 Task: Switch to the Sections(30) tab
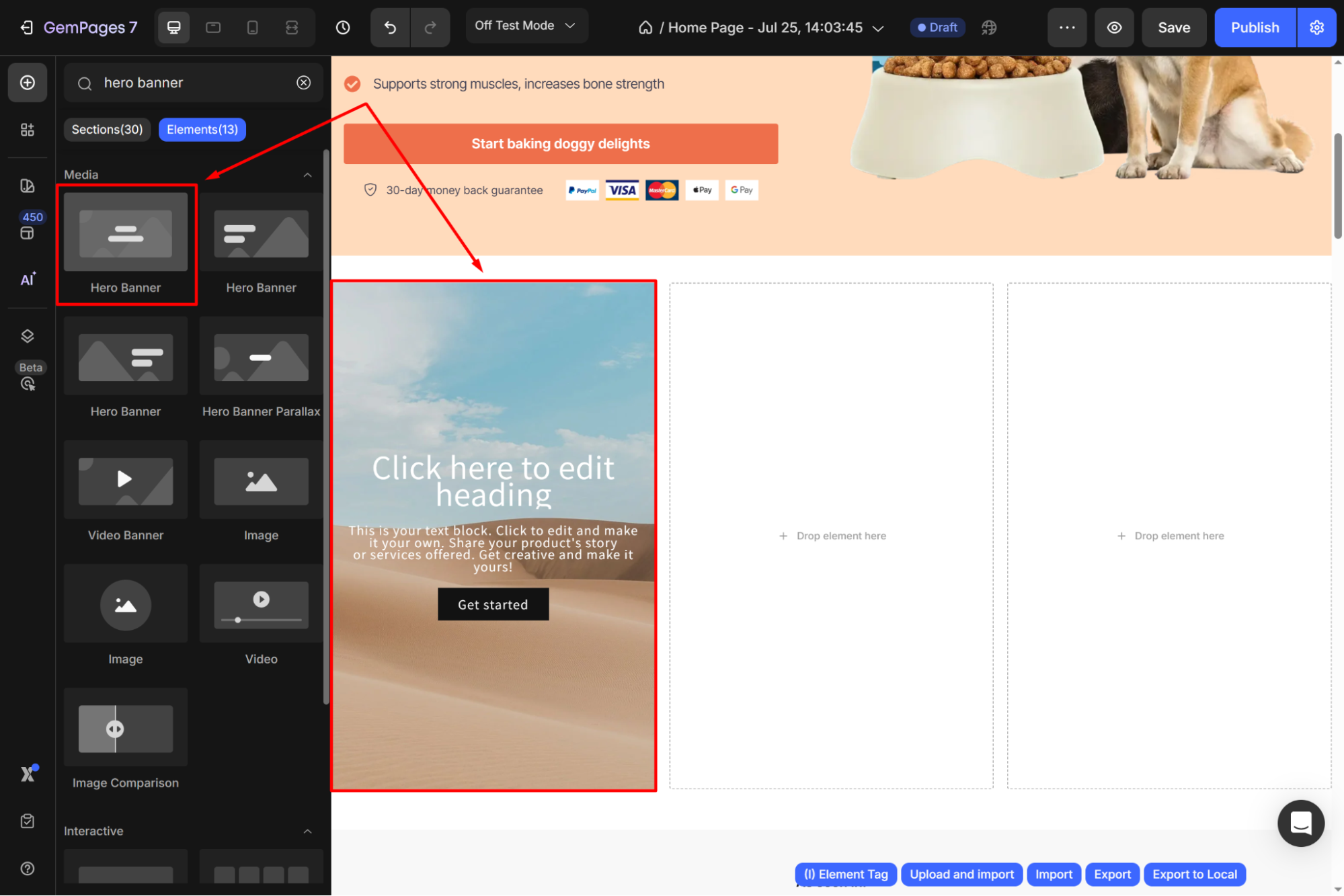pyautogui.click(x=108, y=130)
